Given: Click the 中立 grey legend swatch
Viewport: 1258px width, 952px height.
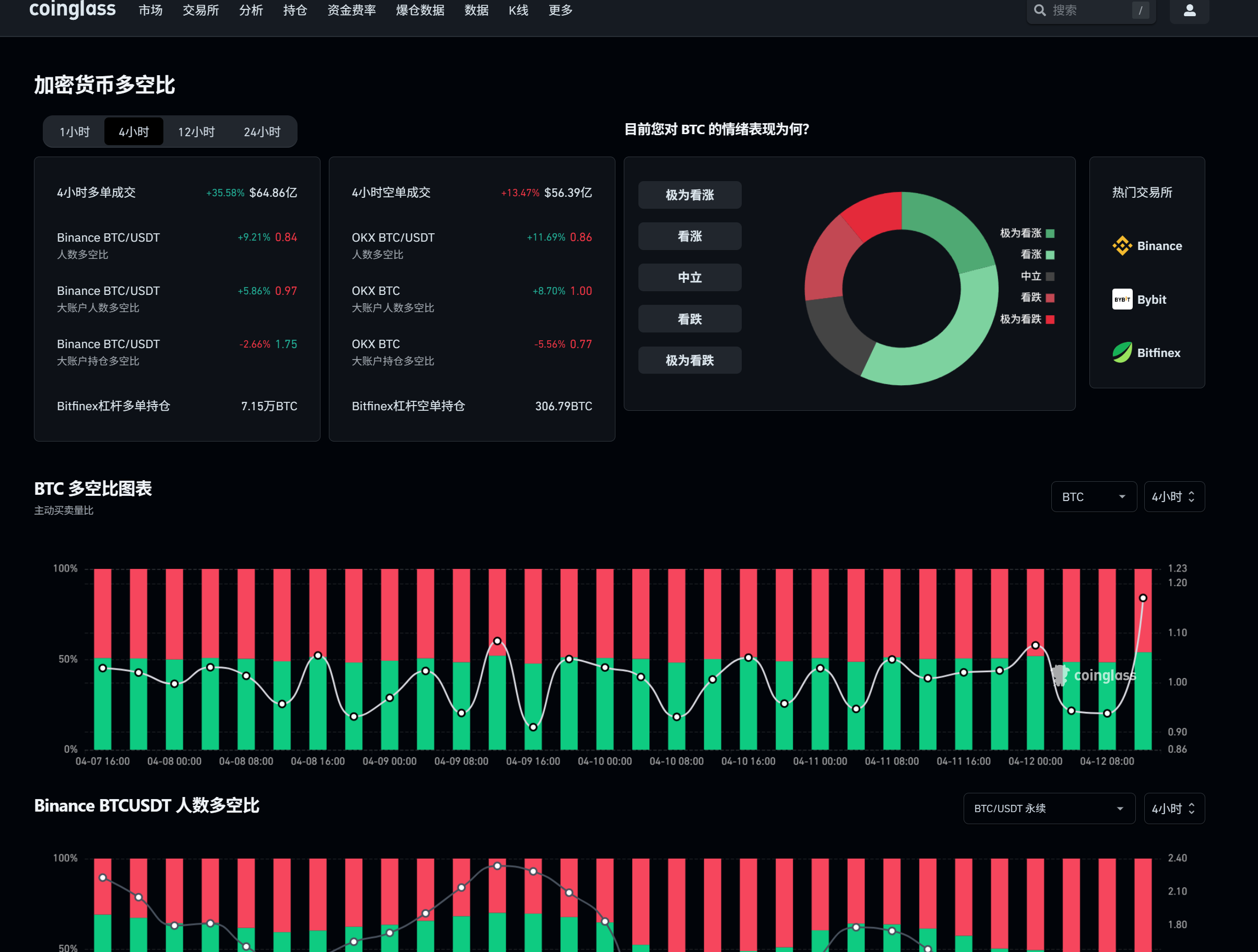Looking at the screenshot, I should pyautogui.click(x=1050, y=277).
